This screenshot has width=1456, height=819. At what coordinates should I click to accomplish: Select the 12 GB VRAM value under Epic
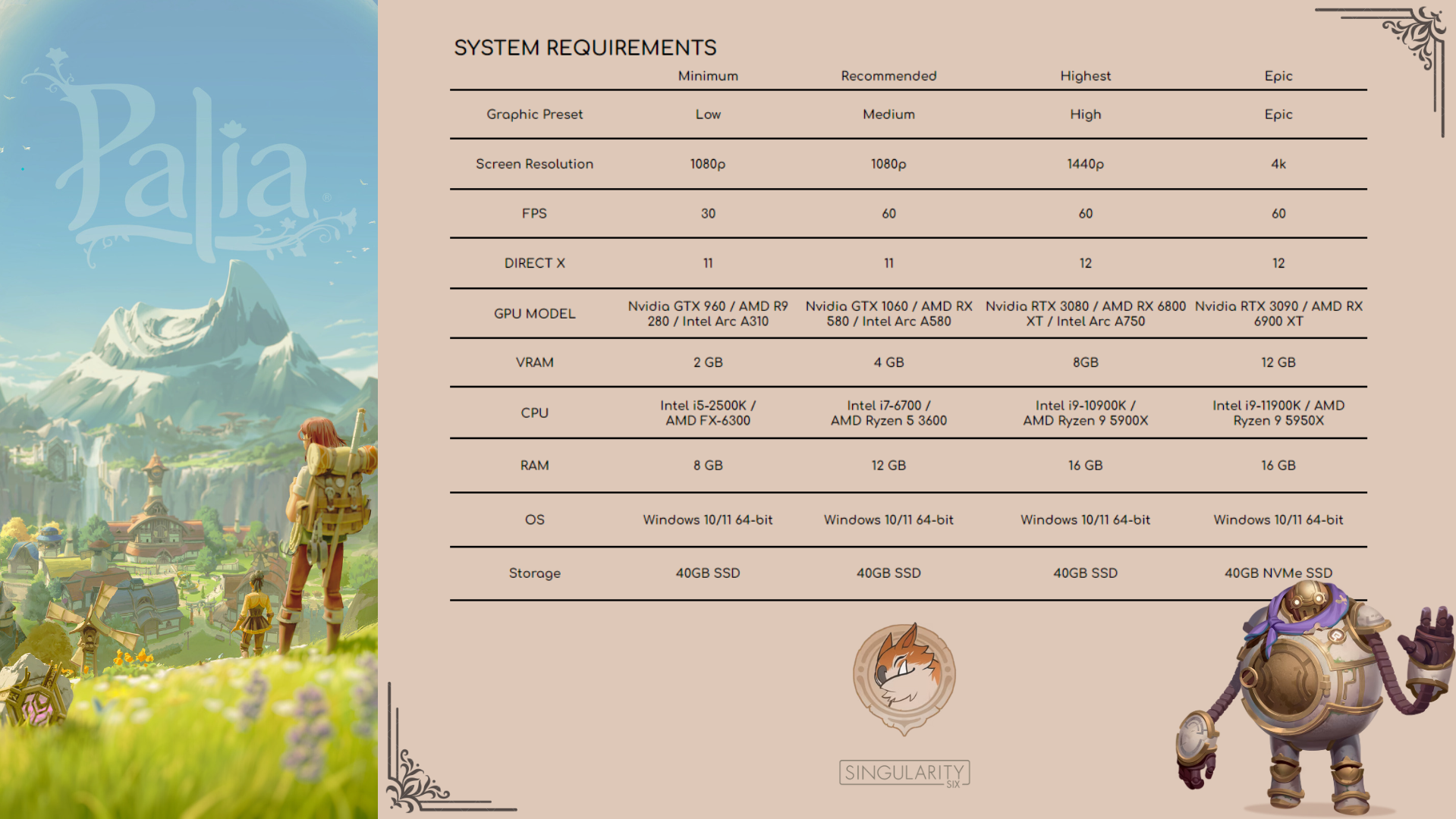tap(1278, 362)
